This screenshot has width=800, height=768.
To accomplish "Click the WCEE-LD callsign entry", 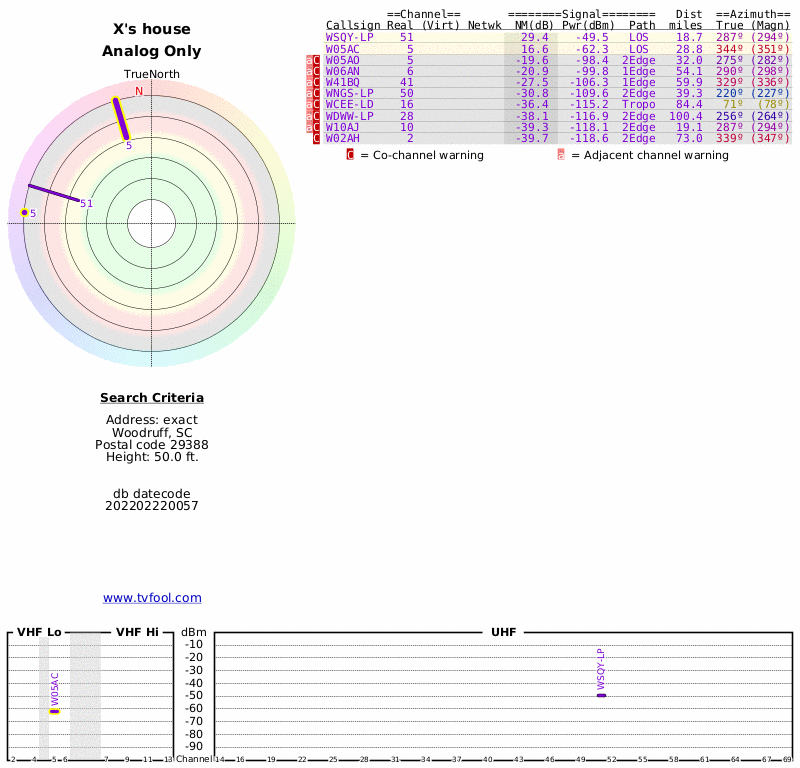I will [349, 104].
